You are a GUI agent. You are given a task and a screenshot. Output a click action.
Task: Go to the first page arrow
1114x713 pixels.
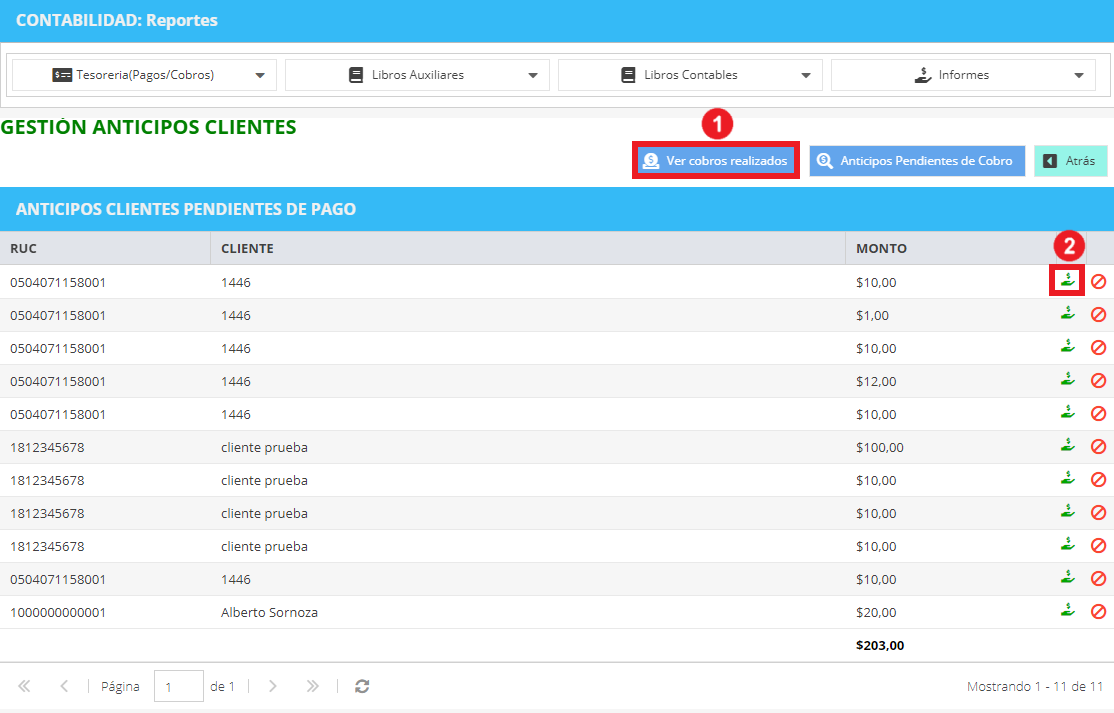[24, 686]
